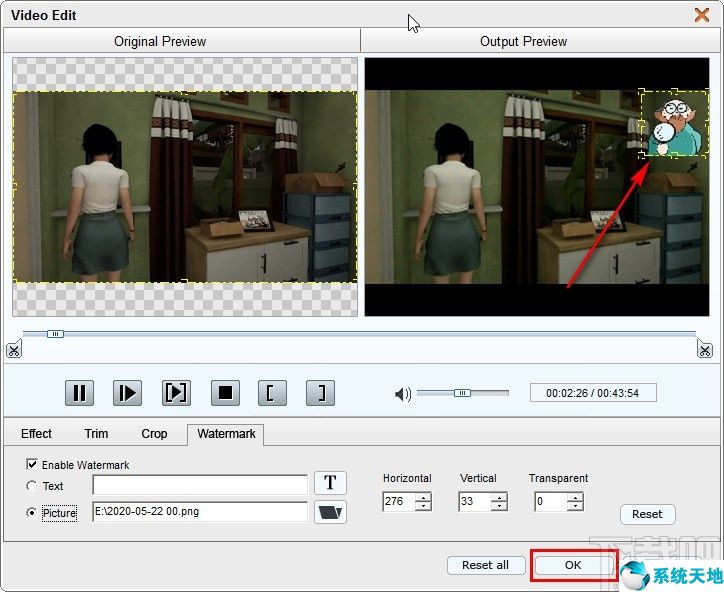
Task: Click the Vertical value field showing 33
Action: [475, 501]
